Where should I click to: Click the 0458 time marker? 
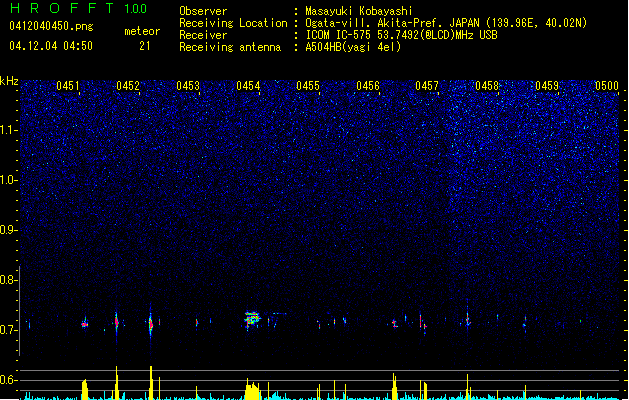tap(487, 86)
